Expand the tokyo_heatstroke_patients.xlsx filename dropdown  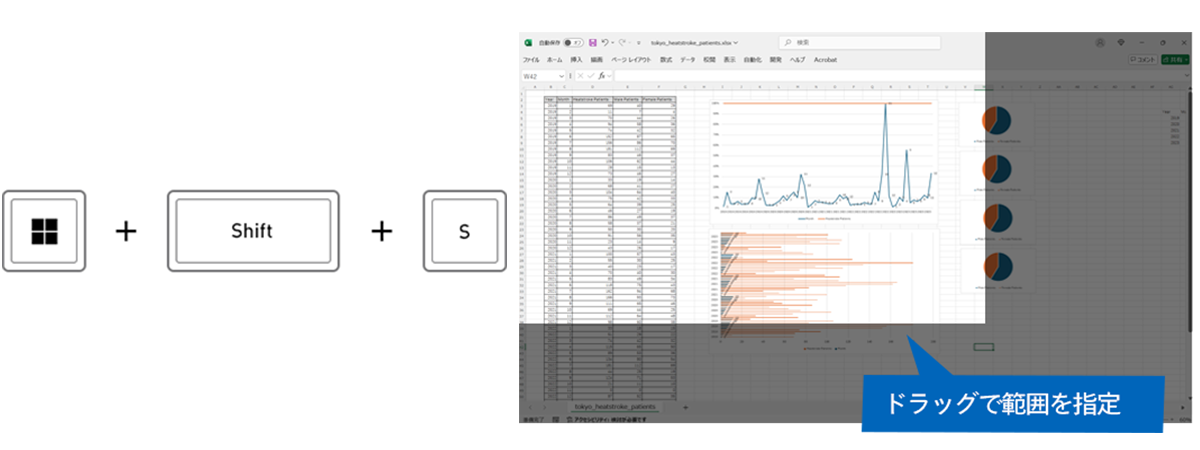pos(736,43)
